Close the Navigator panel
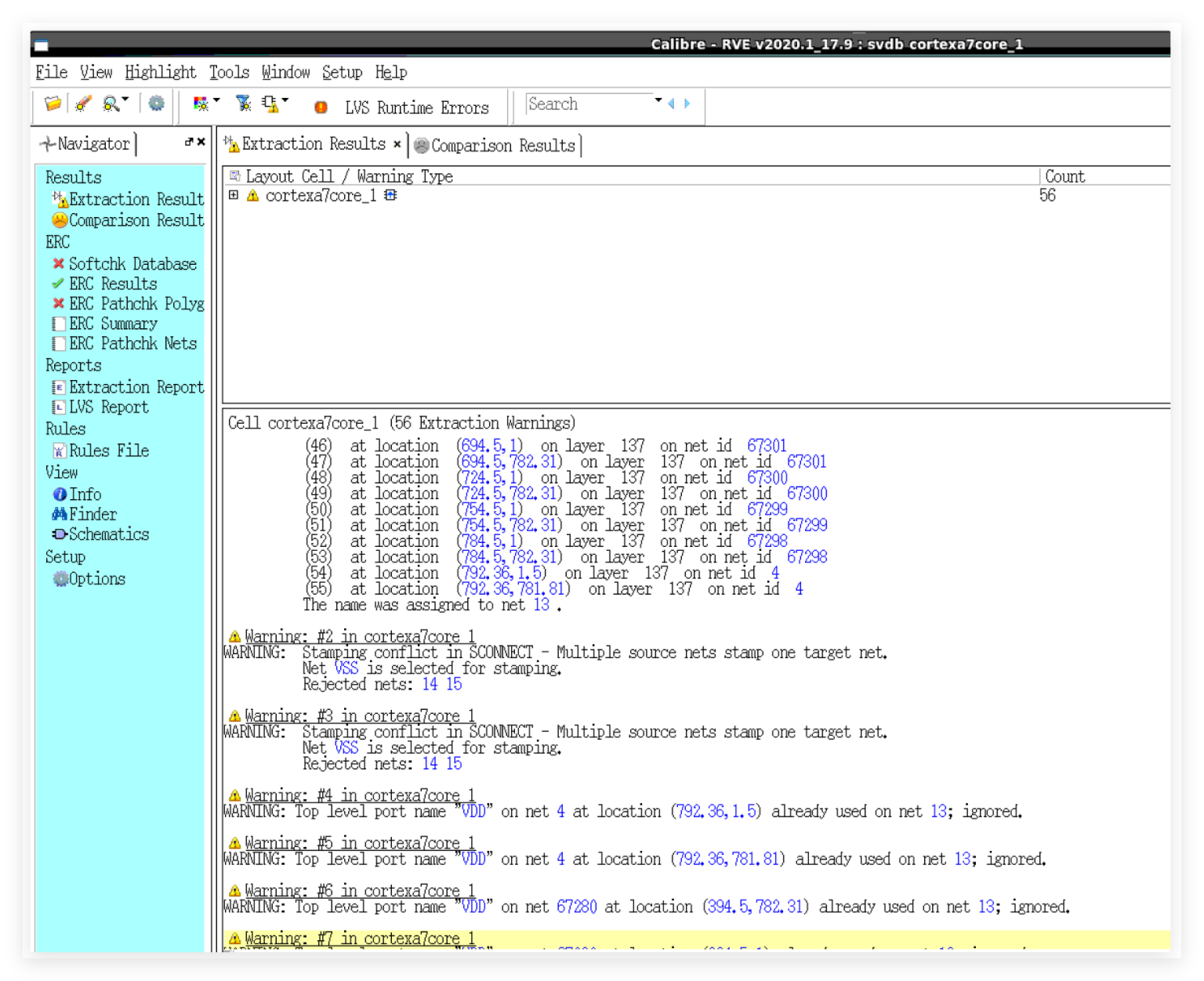The image size is (1204, 981). tap(201, 142)
